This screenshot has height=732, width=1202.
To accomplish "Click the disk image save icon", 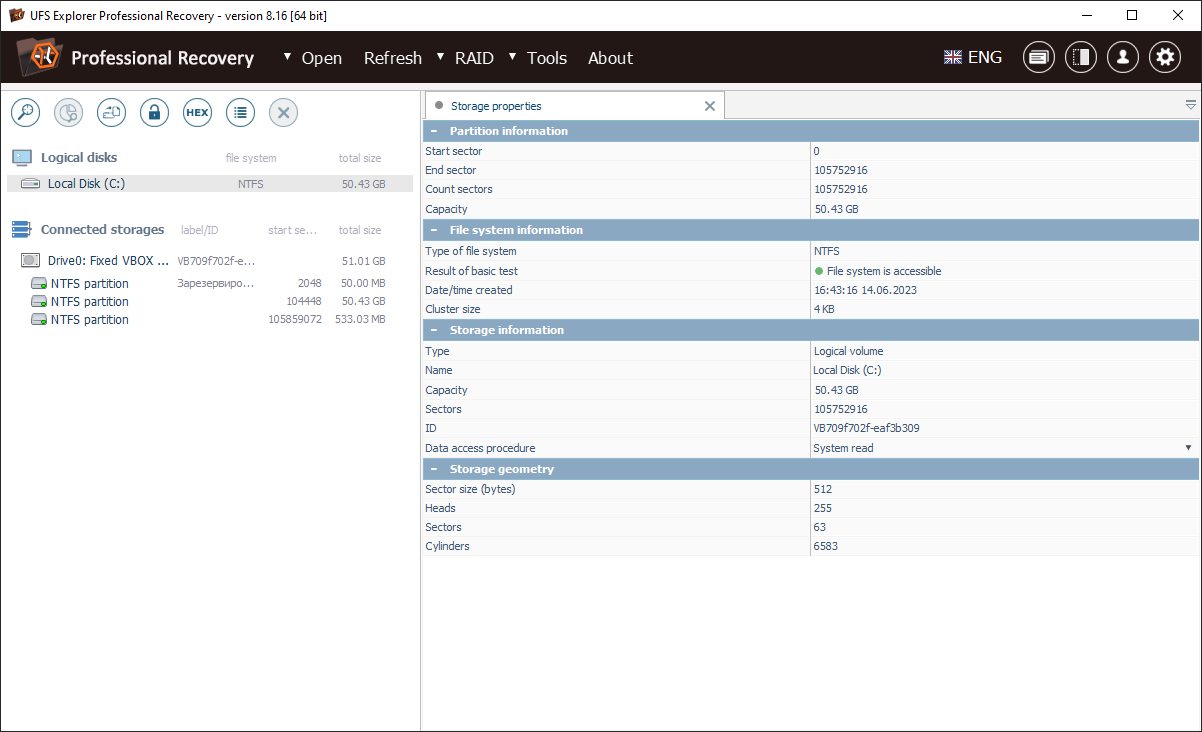I will (x=111, y=113).
